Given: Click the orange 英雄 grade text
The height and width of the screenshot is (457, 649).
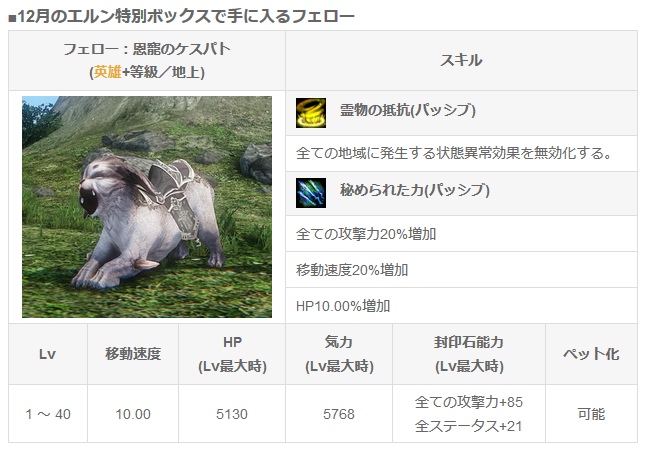Looking at the screenshot, I should [107, 72].
